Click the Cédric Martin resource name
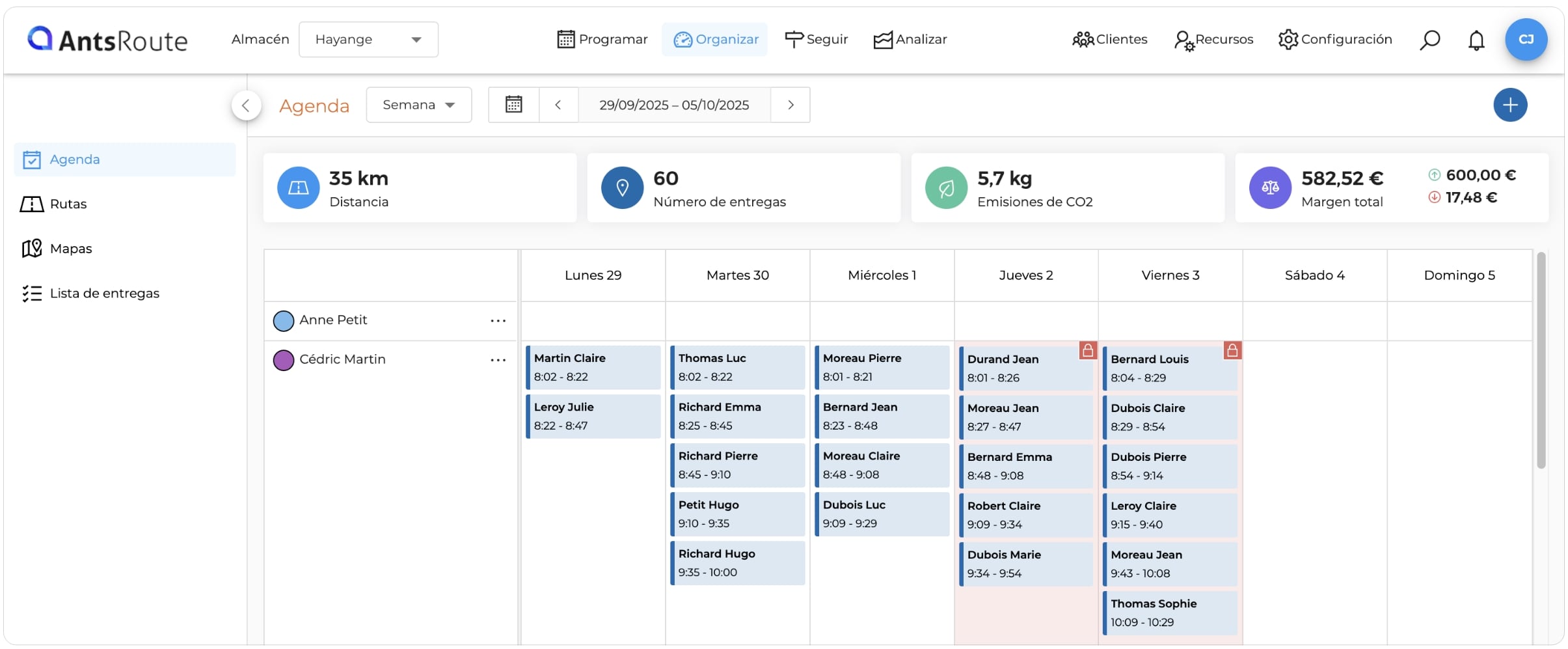Viewport: 1568px width, 649px height. click(342, 359)
